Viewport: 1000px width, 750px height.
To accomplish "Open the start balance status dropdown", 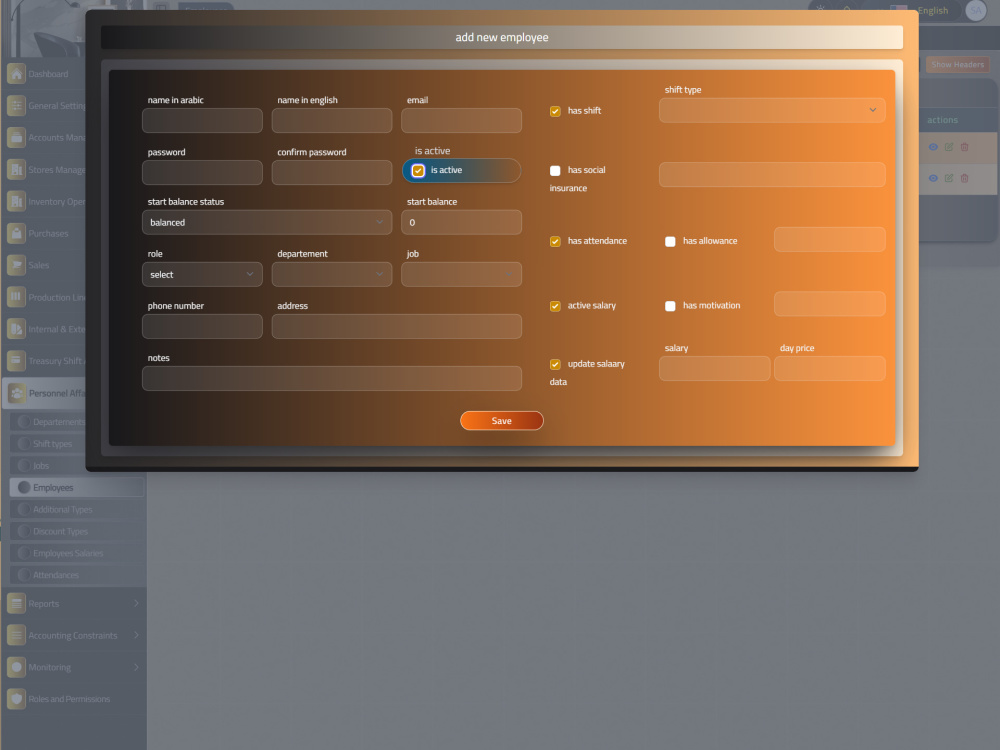I will click(x=267, y=223).
